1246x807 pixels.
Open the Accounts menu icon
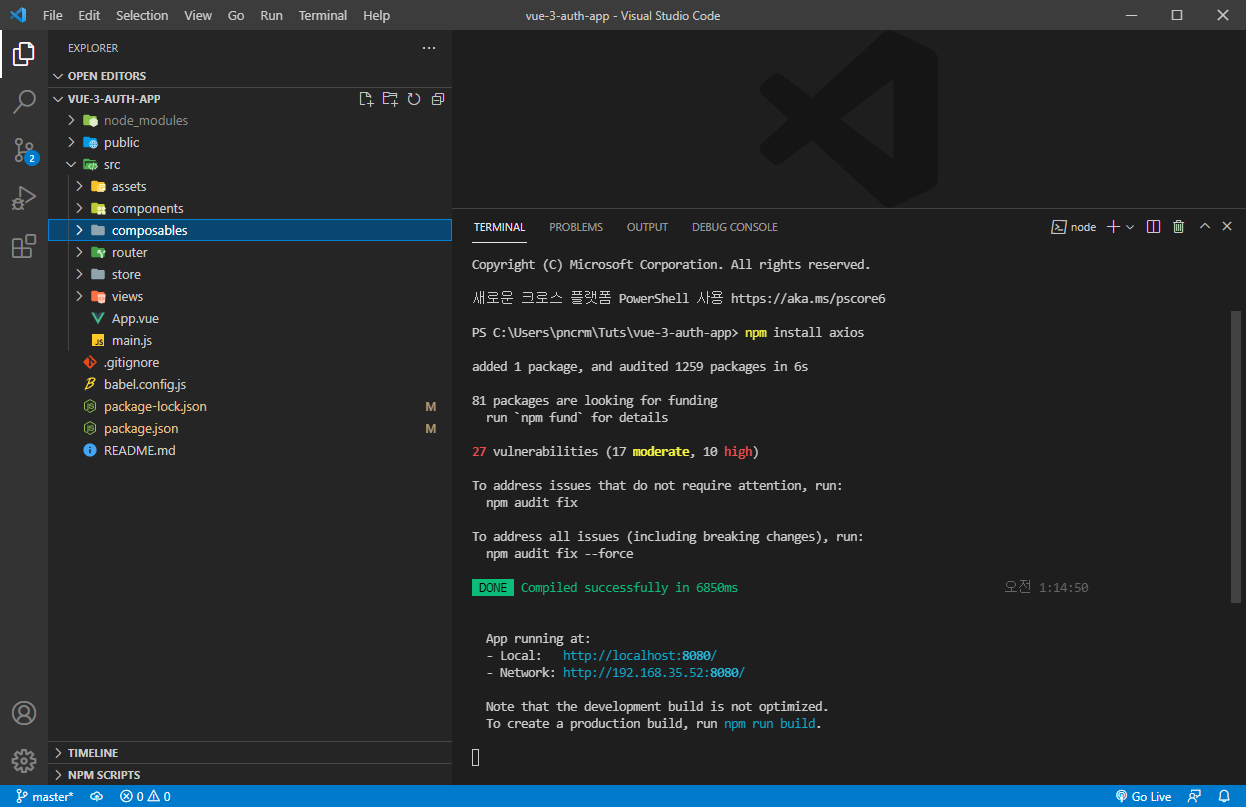tap(24, 713)
